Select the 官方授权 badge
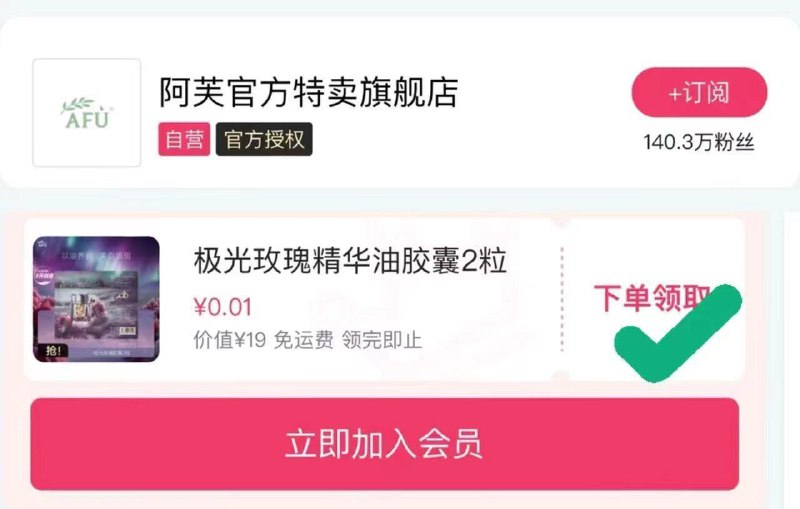Viewport: 800px width, 509px height. coord(264,139)
